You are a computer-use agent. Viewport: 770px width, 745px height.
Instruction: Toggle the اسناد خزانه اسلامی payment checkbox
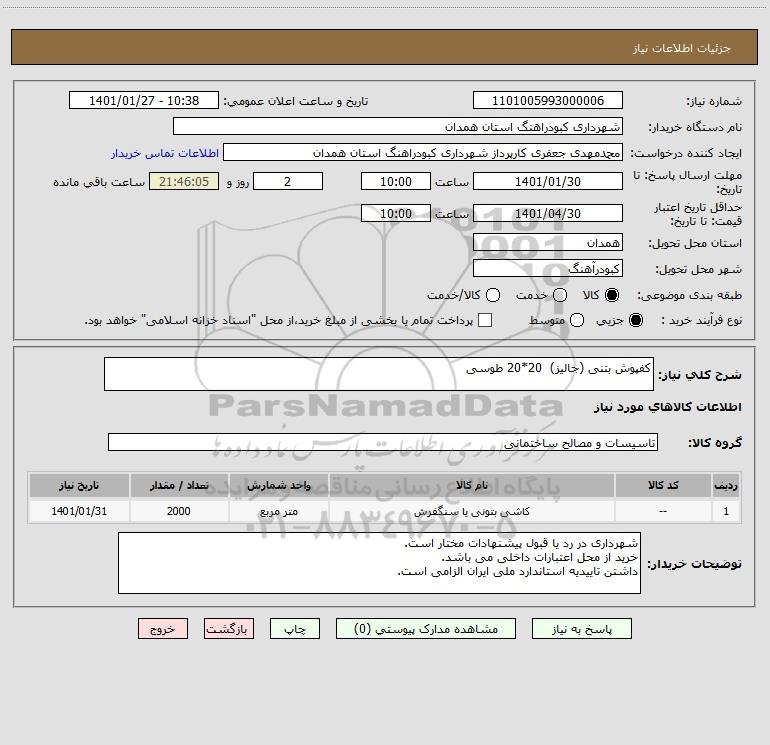pos(485,320)
